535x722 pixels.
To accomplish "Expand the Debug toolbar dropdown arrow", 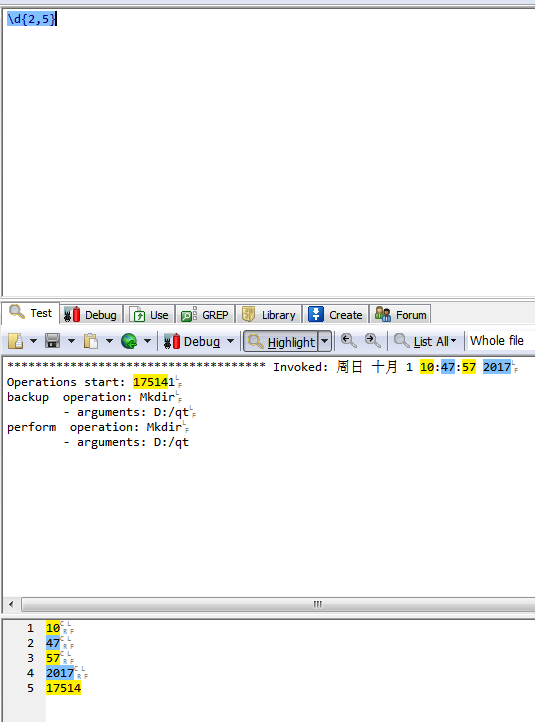I will click(231, 341).
